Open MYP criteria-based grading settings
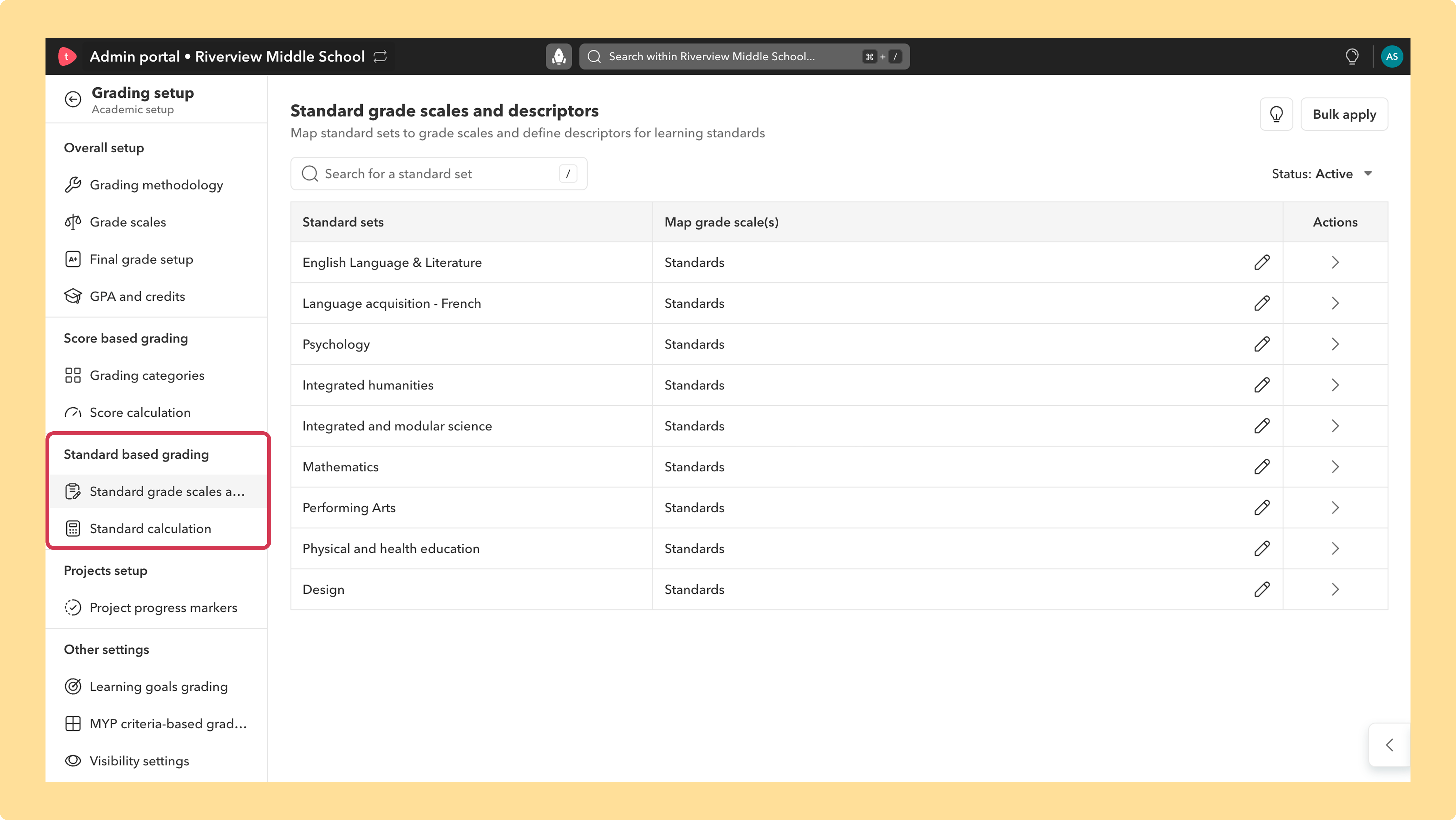The height and width of the screenshot is (820, 1456). pyautogui.click(x=157, y=724)
